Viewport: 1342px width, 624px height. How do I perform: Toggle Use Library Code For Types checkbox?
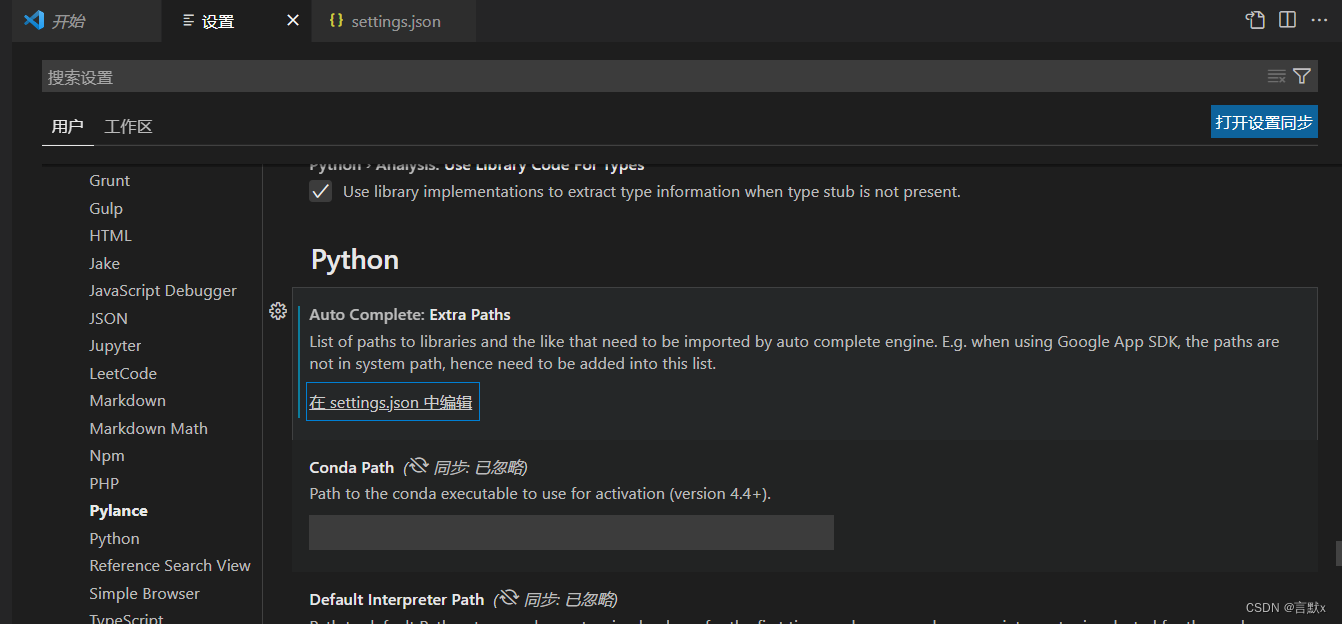pos(320,191)
